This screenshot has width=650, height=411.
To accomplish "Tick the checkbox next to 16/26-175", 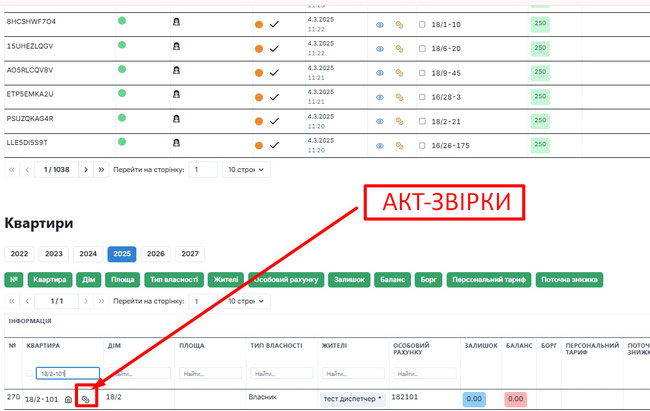I will (422, 146).
